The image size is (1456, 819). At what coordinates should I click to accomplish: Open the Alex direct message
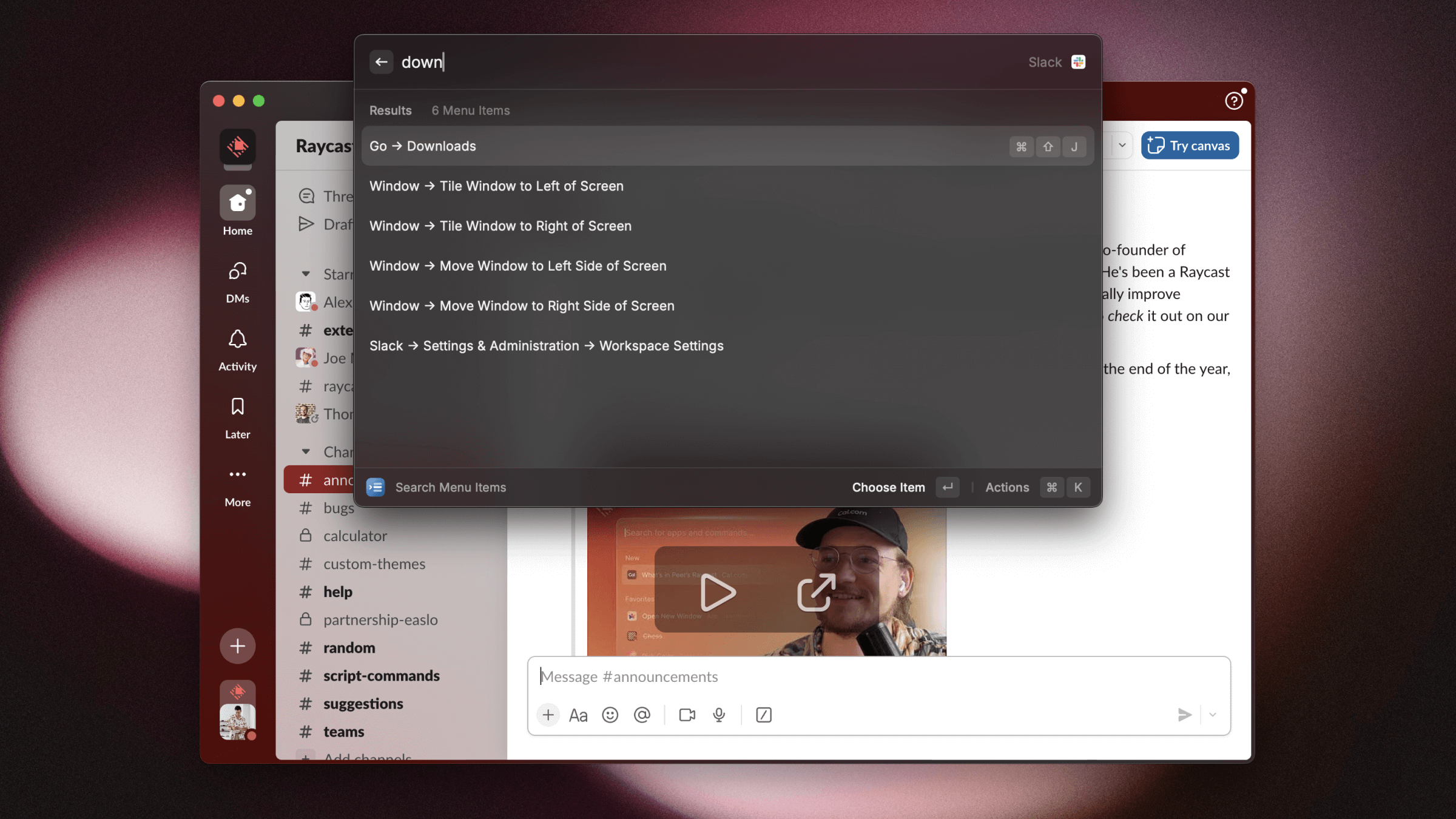tap(324, 302)
